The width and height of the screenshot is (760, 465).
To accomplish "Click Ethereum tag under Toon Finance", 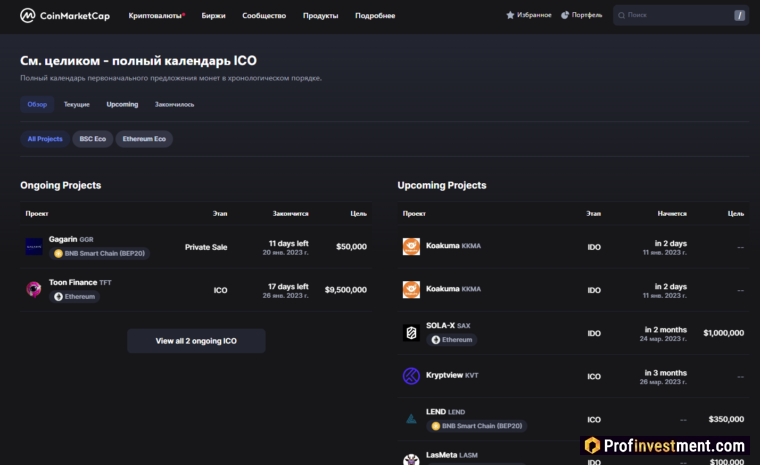I will point(74,297).
